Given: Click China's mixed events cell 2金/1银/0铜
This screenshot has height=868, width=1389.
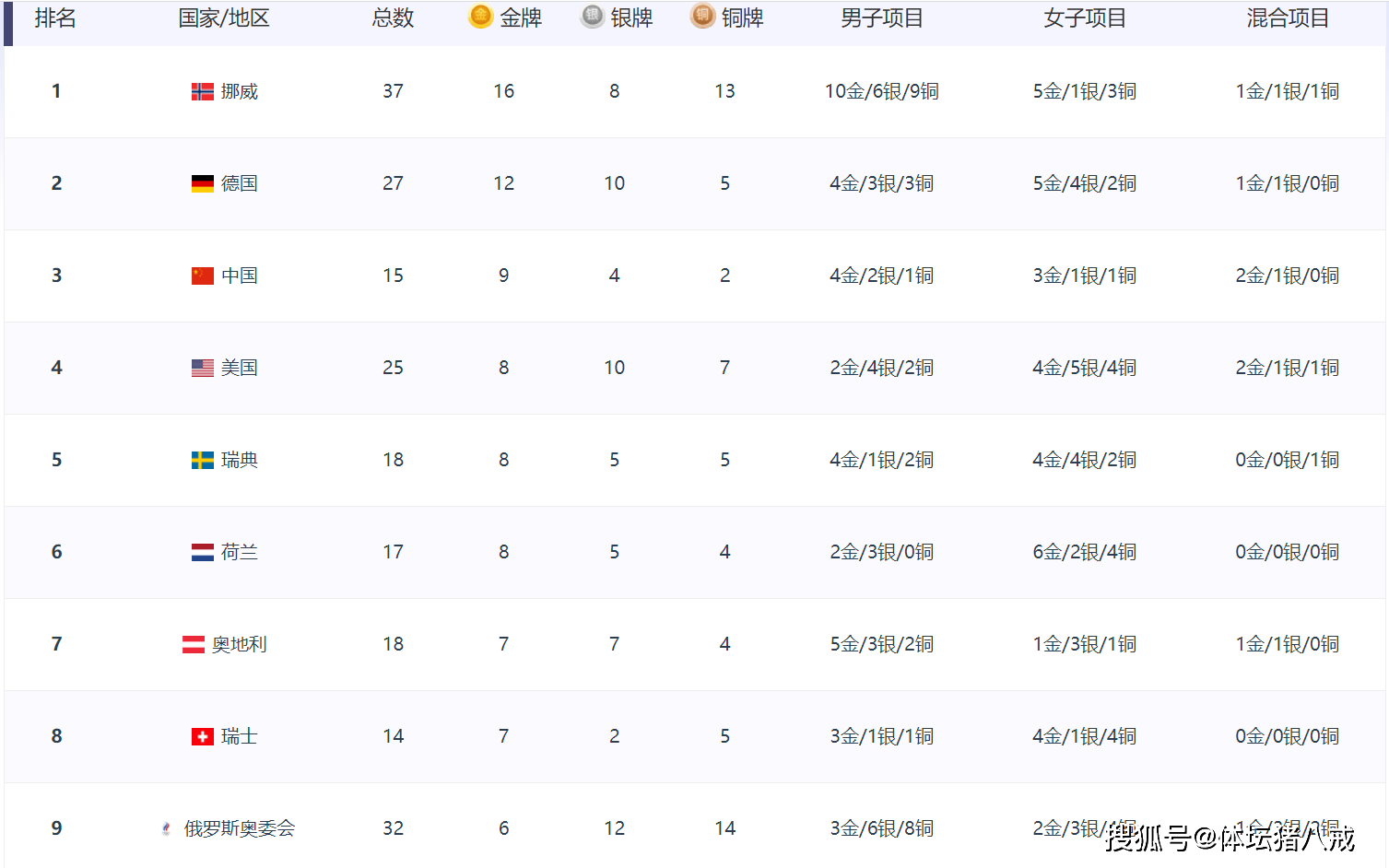Looking at the screenshot, I should click(x=1288, y=276).
